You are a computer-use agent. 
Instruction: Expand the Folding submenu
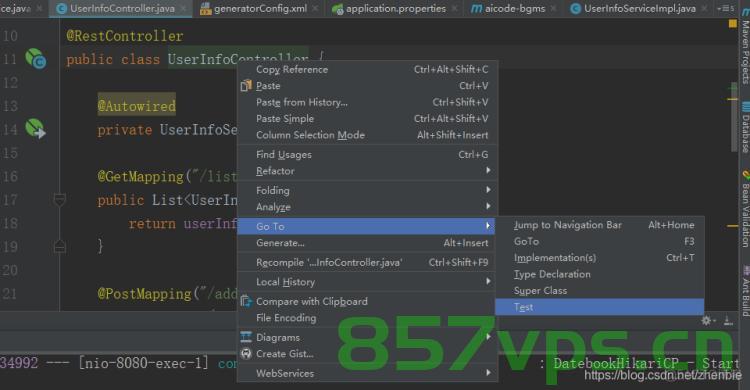point(367,190)
